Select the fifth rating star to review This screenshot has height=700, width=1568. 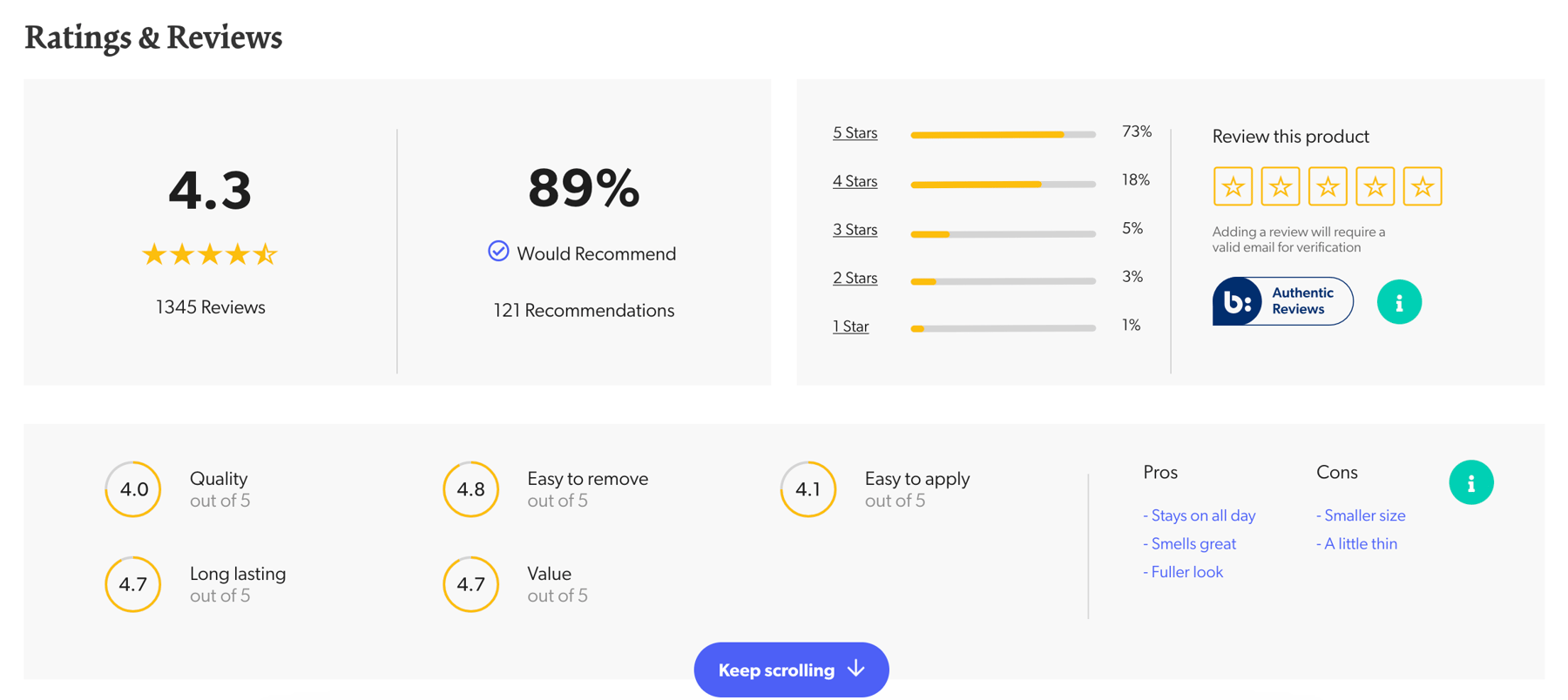pyautogui.click(x=1423, y=186)
